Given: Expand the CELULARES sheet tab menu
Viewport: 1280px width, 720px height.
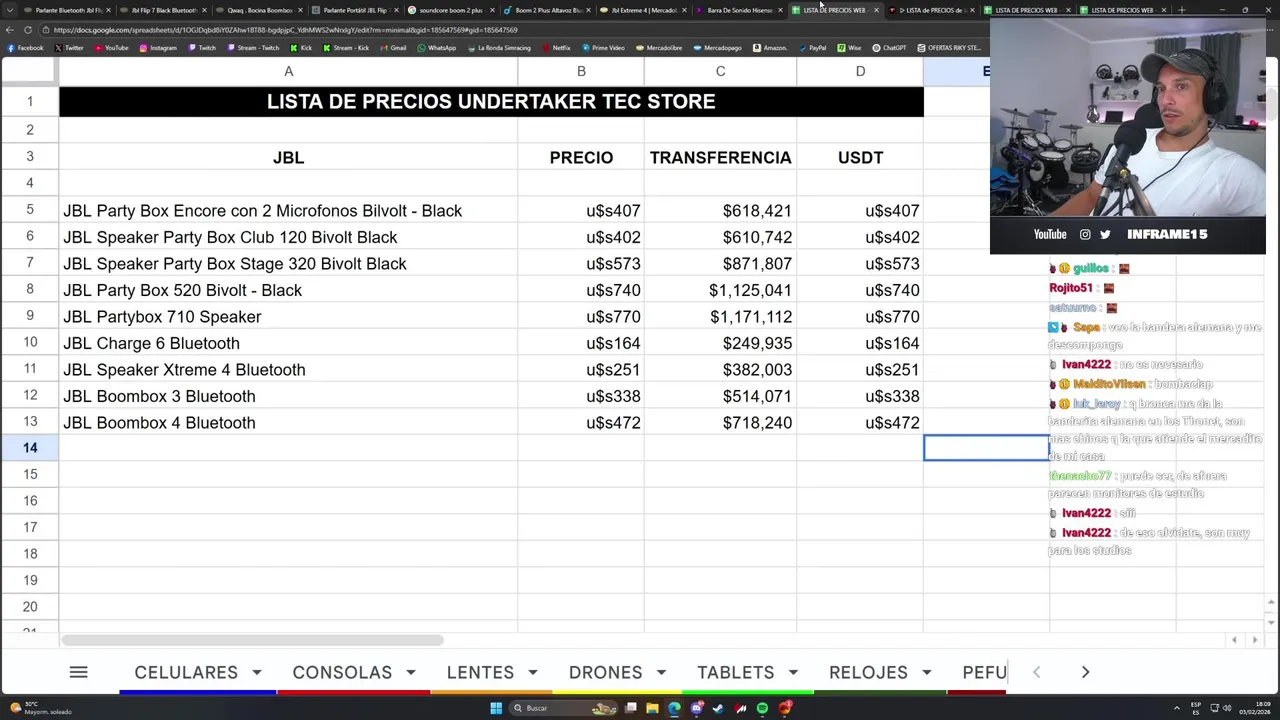Looking at the screenshot, I should 257,672.
